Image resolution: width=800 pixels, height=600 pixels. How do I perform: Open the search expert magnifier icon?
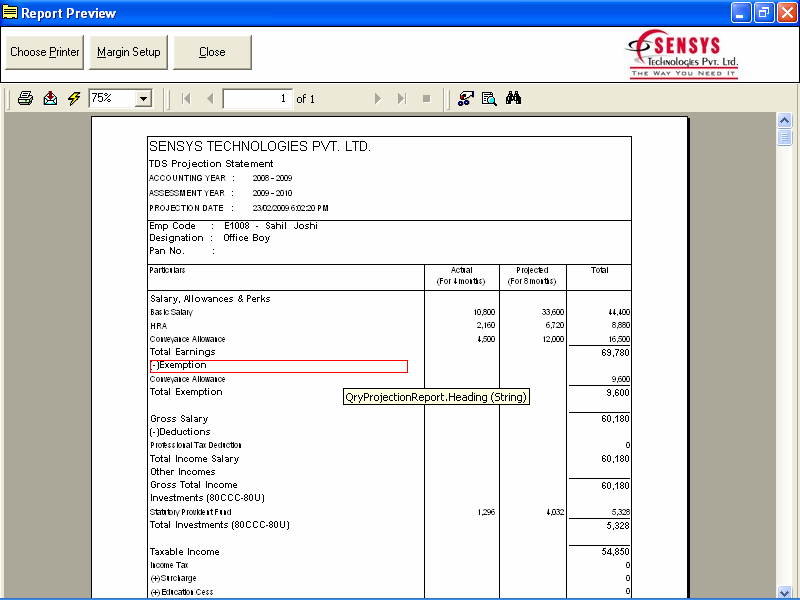click(x=489, y=98)
